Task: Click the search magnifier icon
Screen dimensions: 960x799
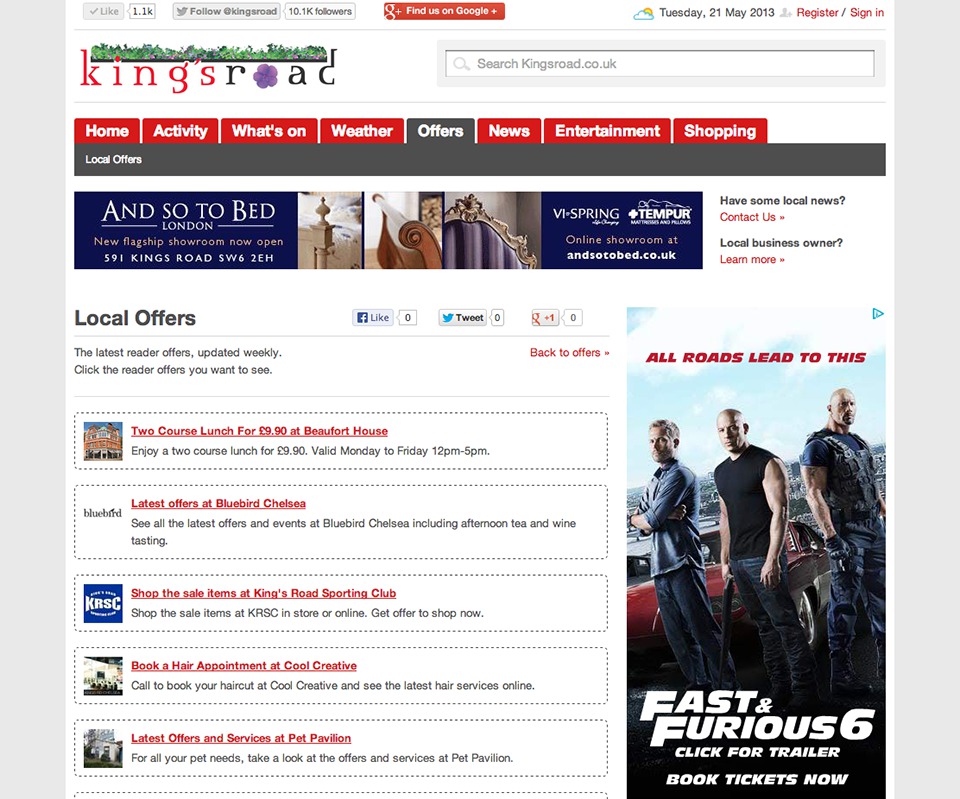Action: [x=462, y=64]
